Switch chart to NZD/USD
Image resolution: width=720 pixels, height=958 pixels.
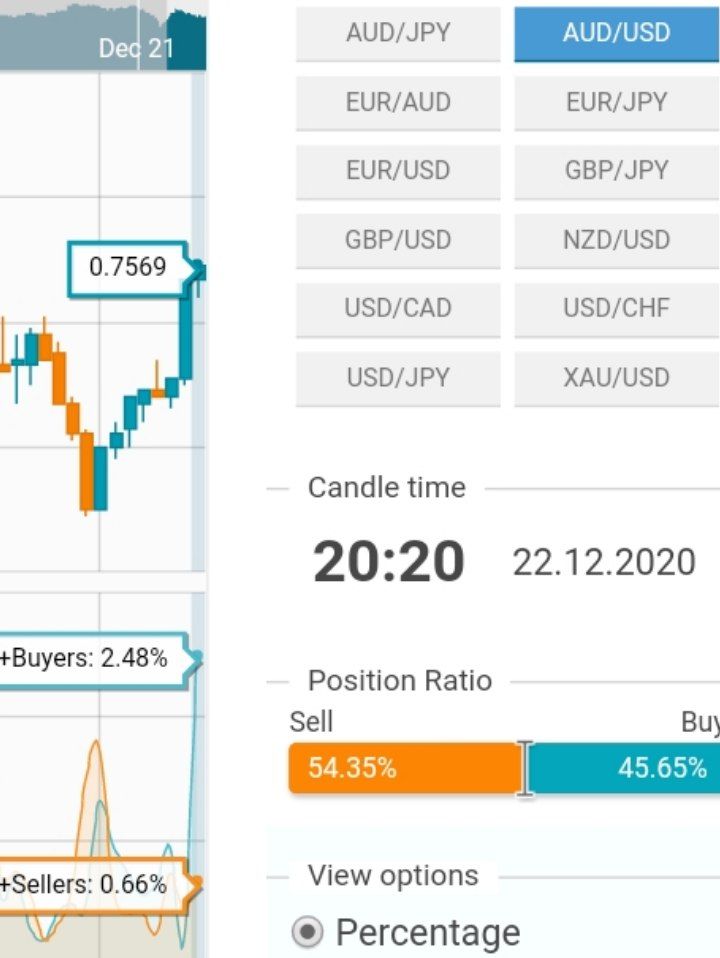[x=616, y=240]
